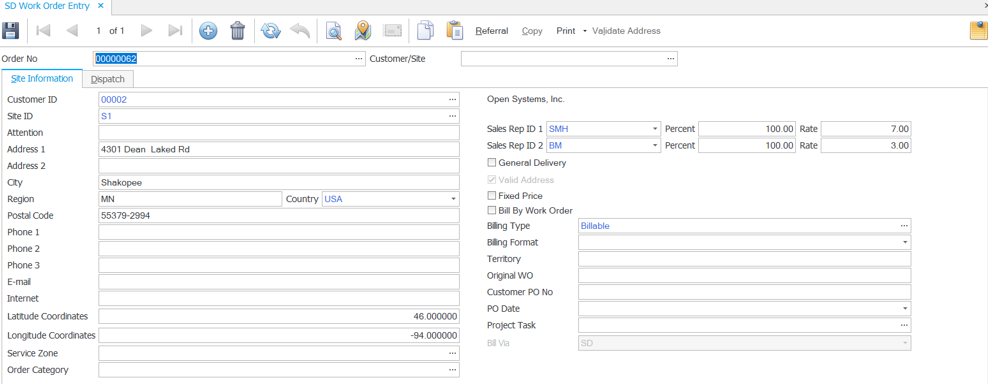Click the Referral button
This screenshot has height=384, width=988.
click(x=491, y=31)
